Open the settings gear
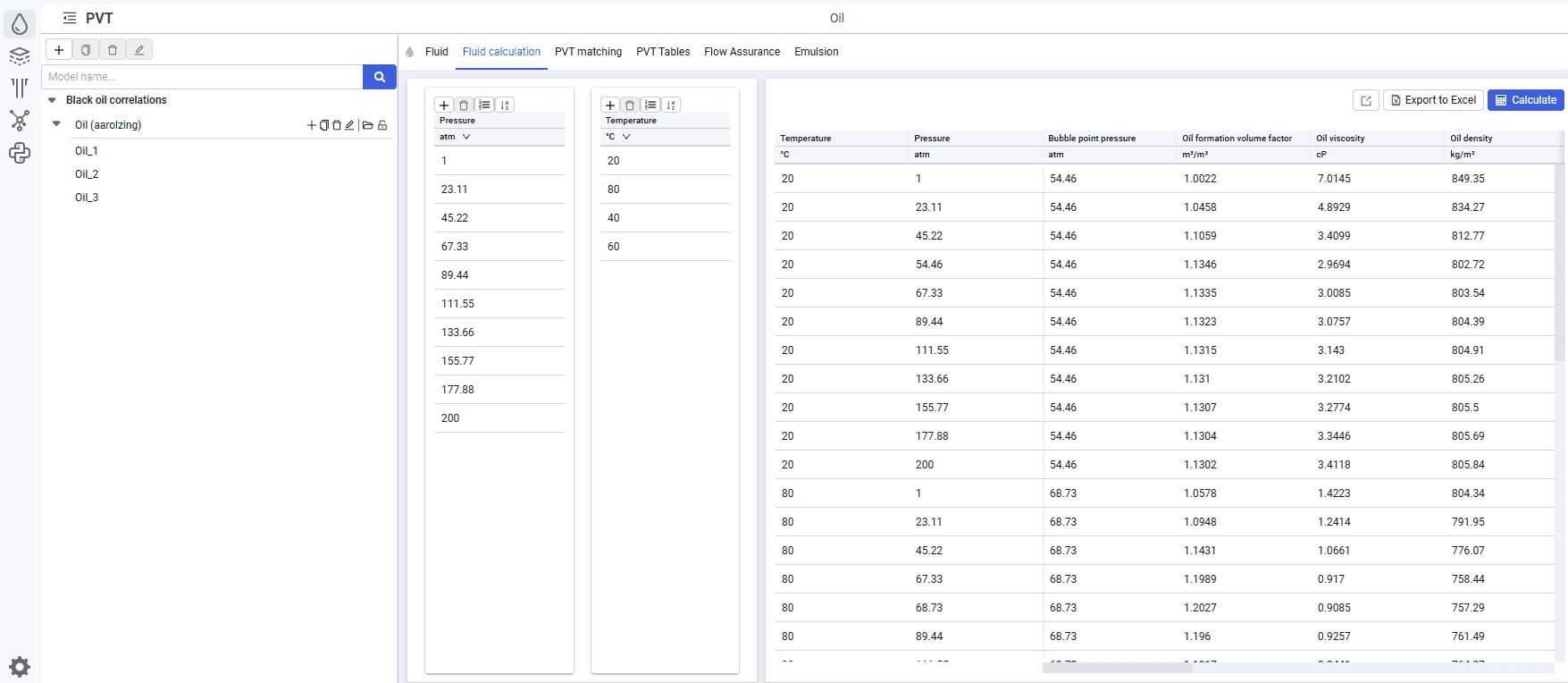The image size is (1568, 683). [20, 667]
